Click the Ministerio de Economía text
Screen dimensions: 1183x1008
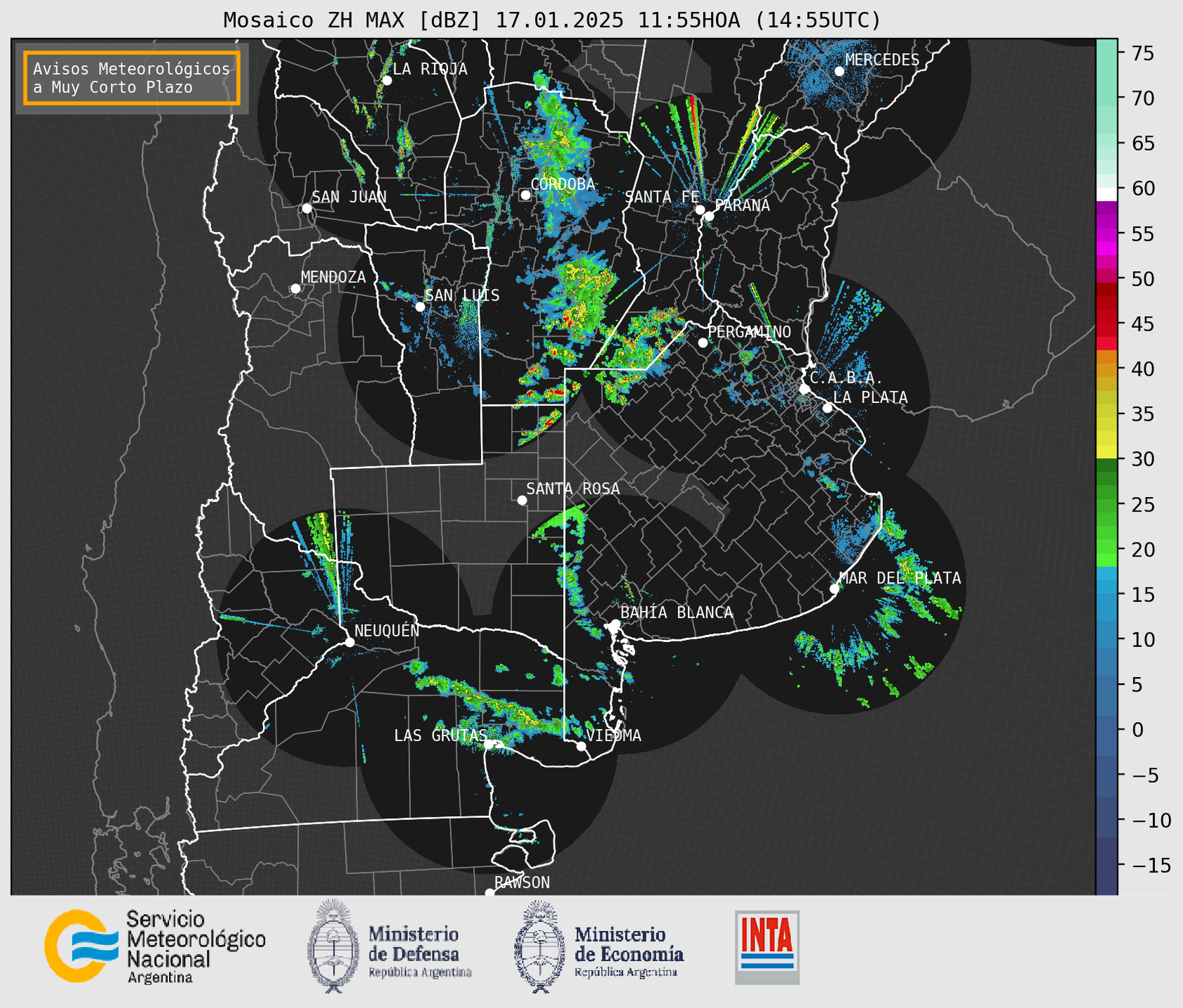tap(629, 951)
